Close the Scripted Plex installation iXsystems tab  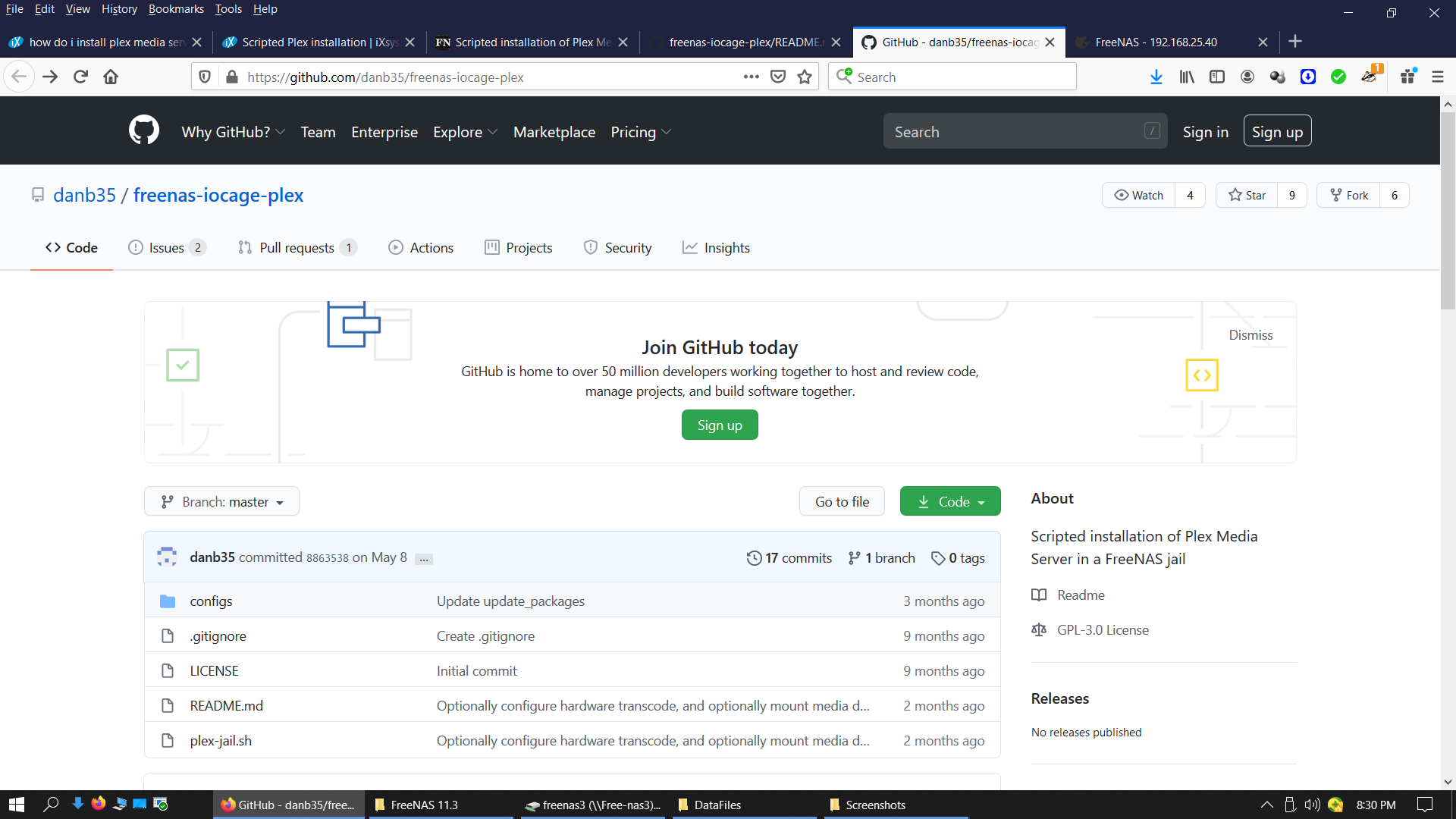410,42
